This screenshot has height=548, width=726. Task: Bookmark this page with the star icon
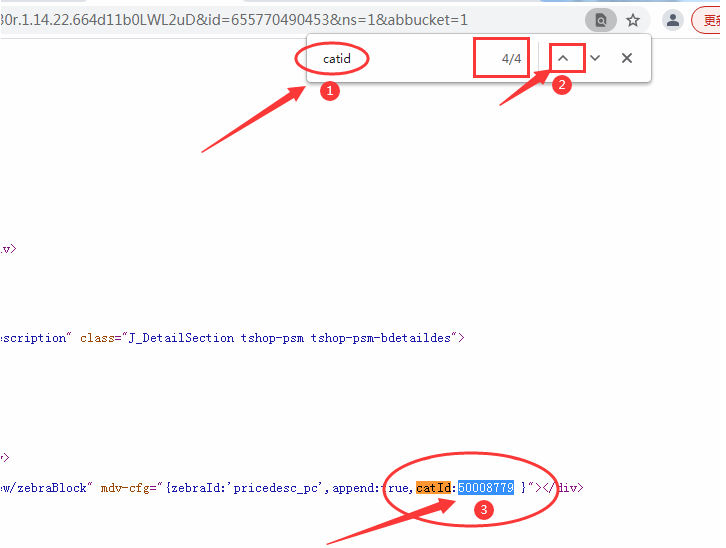coord(633,20)
